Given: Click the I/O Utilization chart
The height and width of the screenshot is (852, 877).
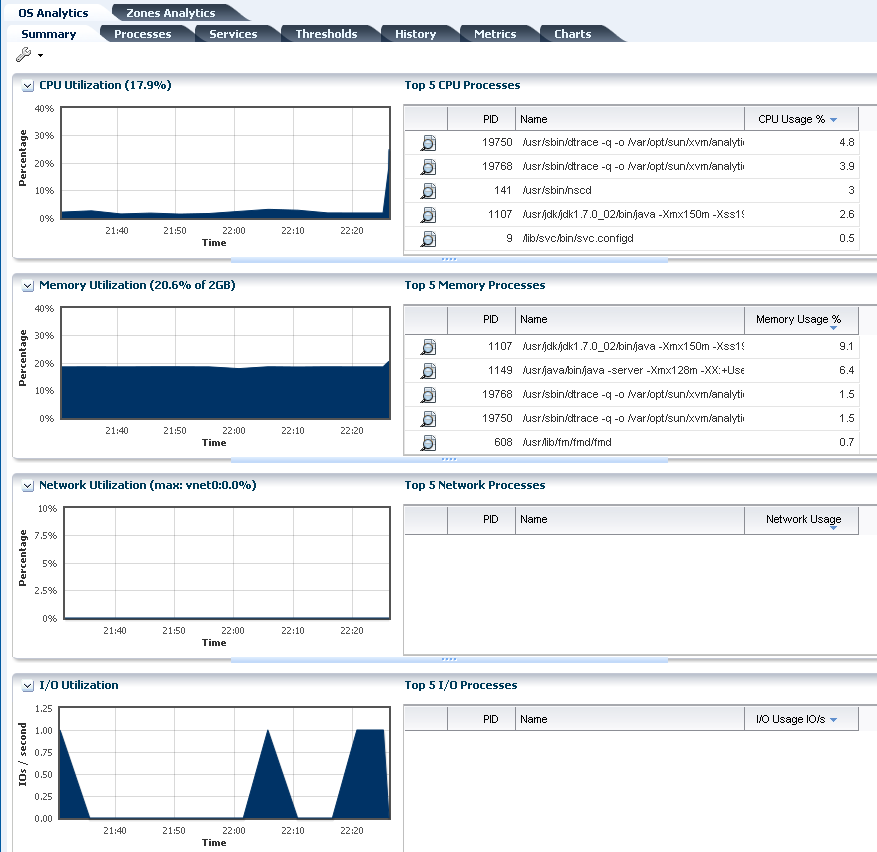Looking at the screenshot, I should (224, 763).
